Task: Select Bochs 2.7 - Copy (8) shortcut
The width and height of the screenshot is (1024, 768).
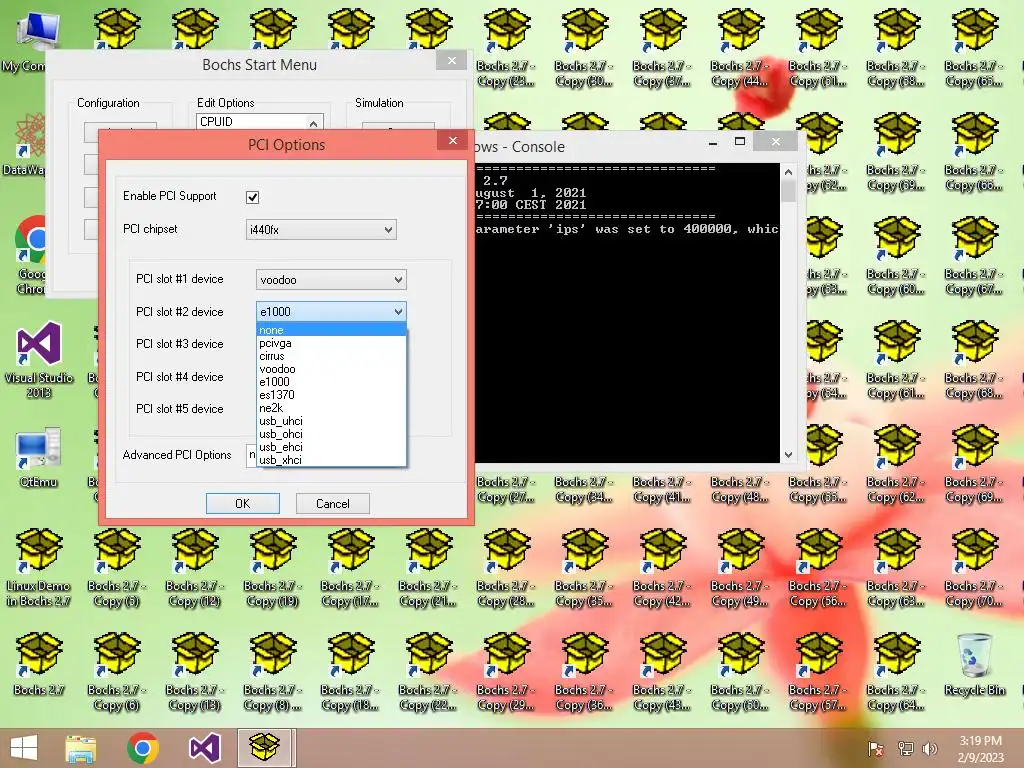Action: [273, 671]
